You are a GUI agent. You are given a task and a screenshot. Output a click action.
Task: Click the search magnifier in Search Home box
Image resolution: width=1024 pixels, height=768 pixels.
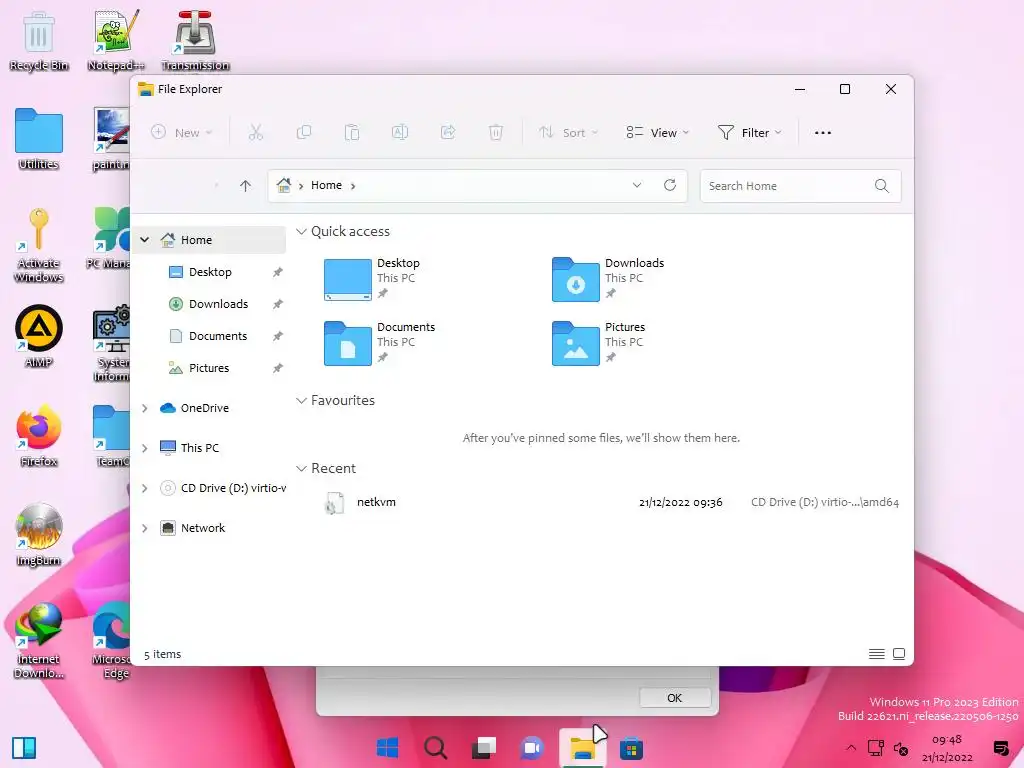[882, 186]
